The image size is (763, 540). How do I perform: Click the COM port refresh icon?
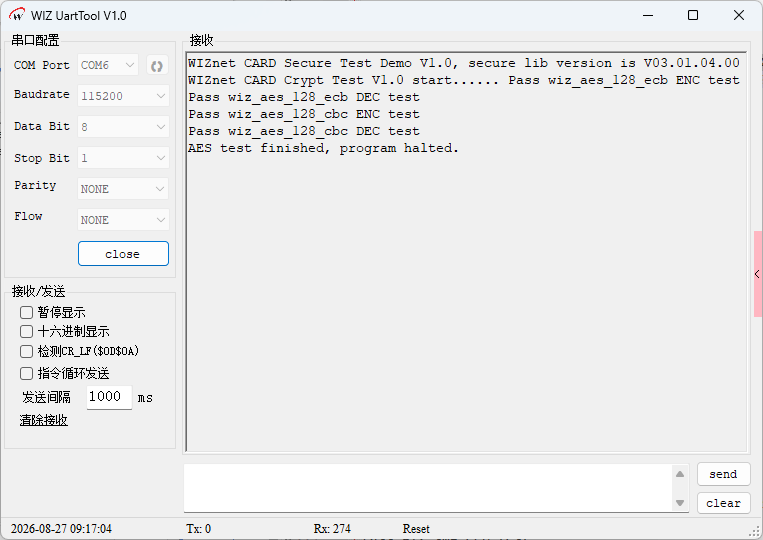157,66
